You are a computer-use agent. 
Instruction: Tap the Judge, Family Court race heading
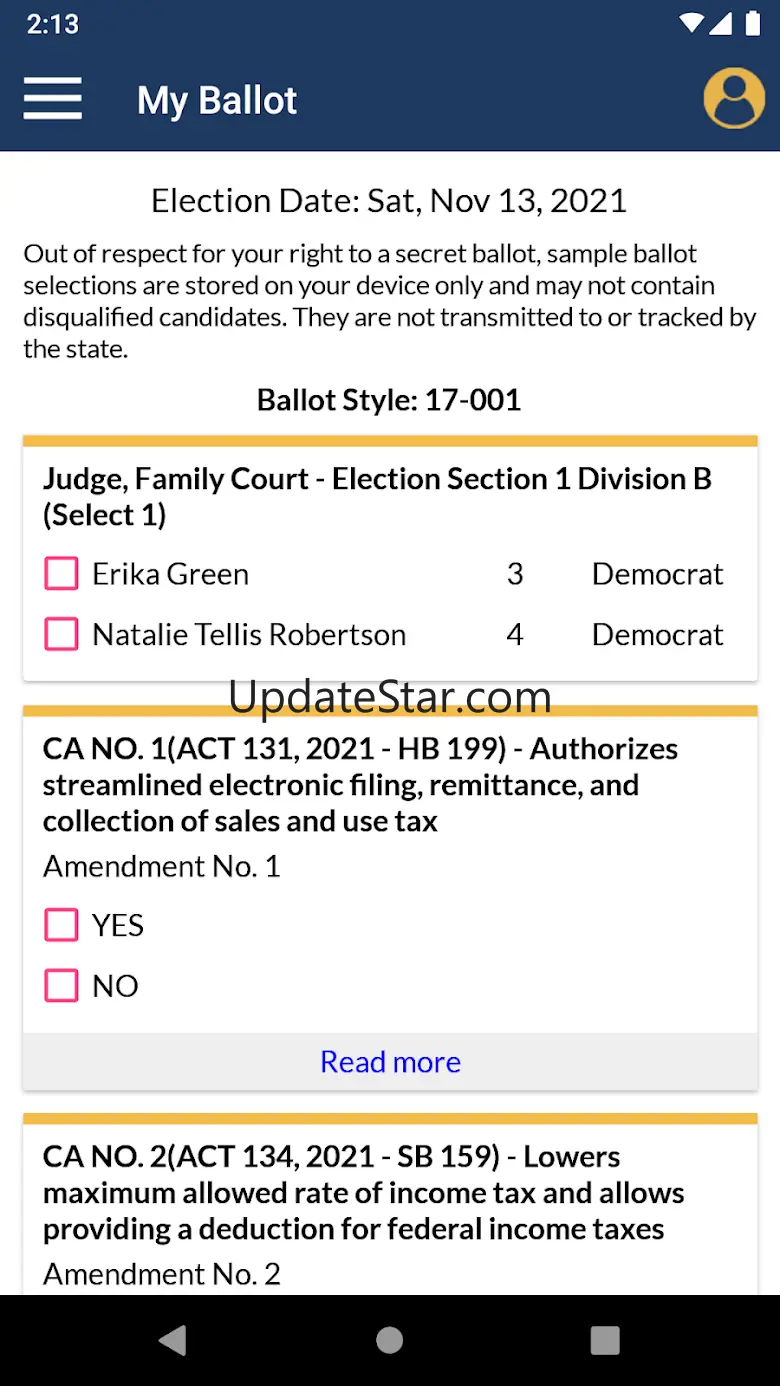pyautogui.click(x=377, y=496)
